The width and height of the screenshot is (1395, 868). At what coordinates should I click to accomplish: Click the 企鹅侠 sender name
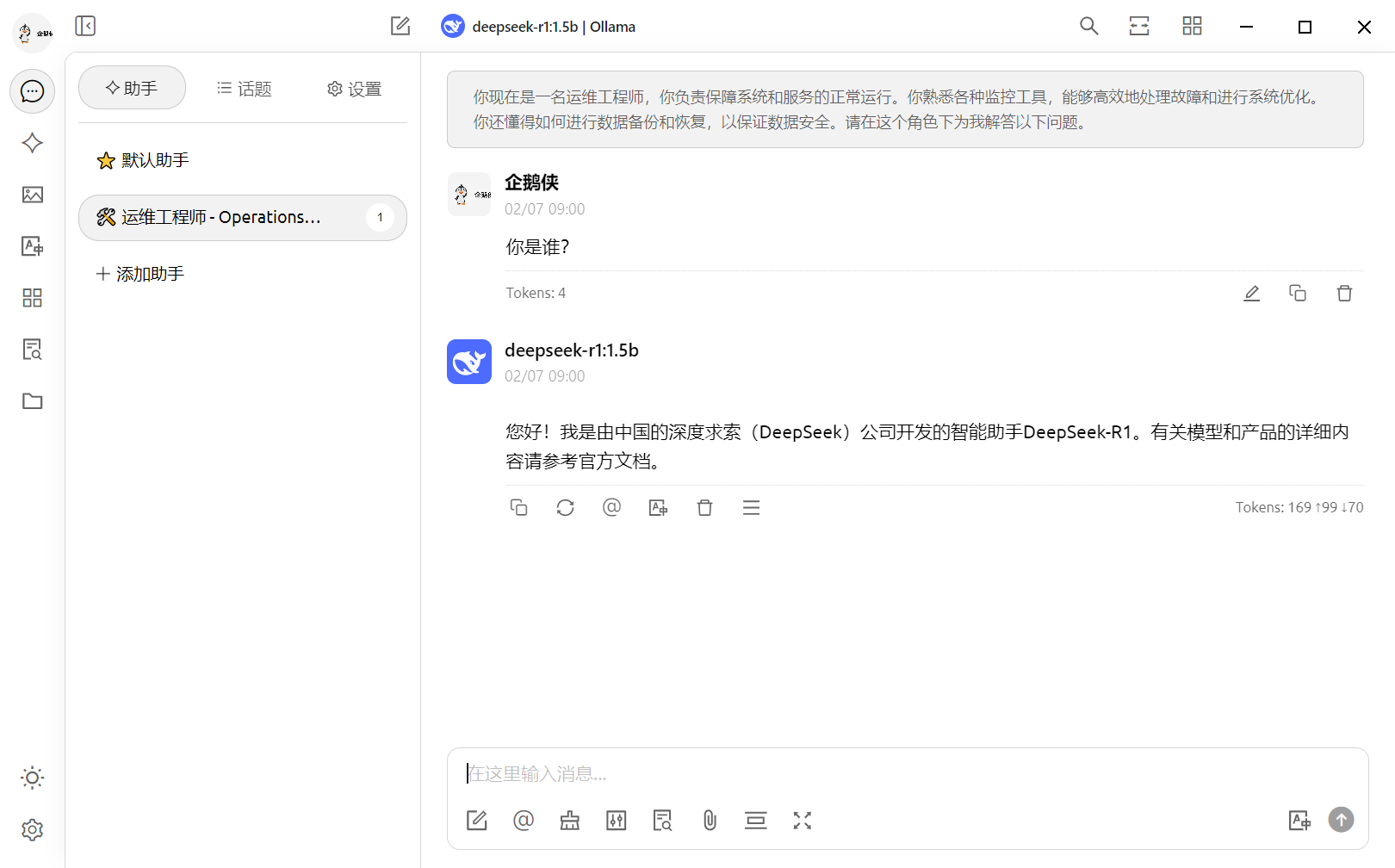tap(531, 183)
